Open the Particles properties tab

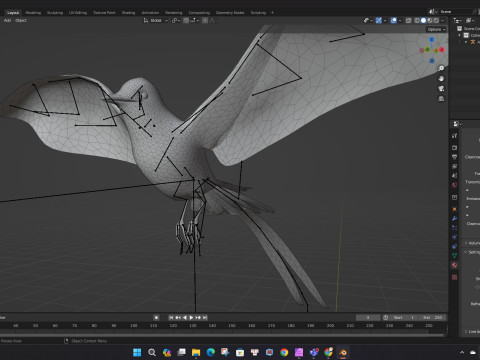(x=454, y=228)
